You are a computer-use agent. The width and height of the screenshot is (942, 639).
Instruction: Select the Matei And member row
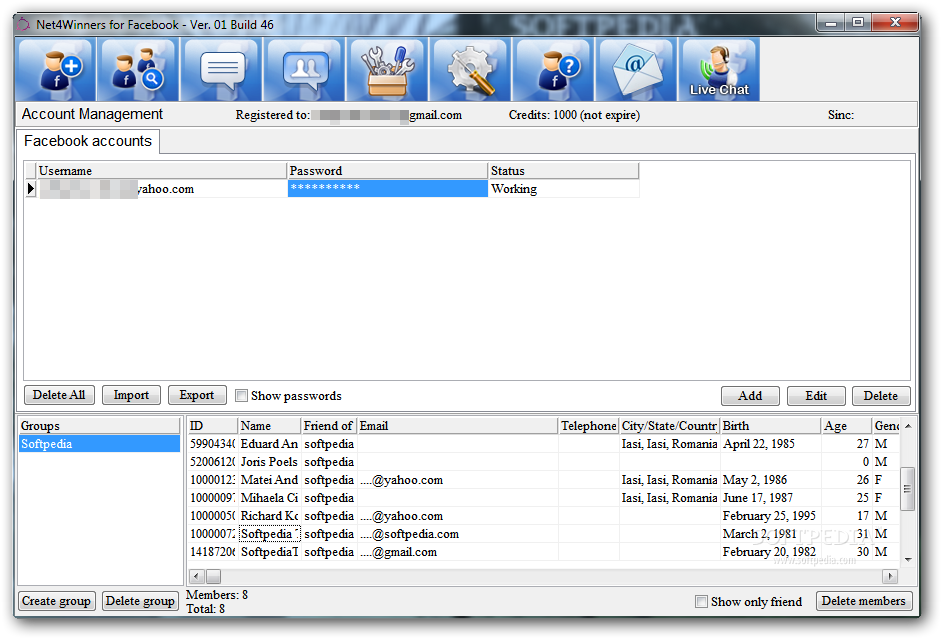point(544,480)
